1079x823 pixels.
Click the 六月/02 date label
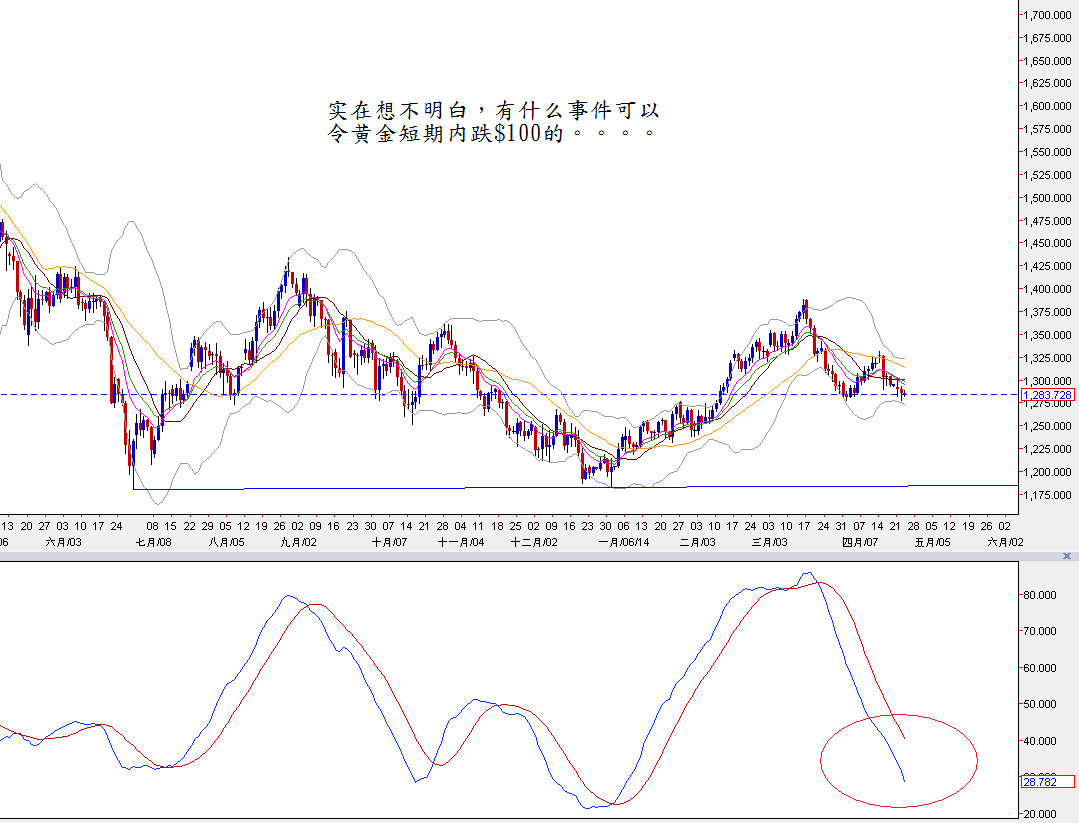pos(1005,542)
